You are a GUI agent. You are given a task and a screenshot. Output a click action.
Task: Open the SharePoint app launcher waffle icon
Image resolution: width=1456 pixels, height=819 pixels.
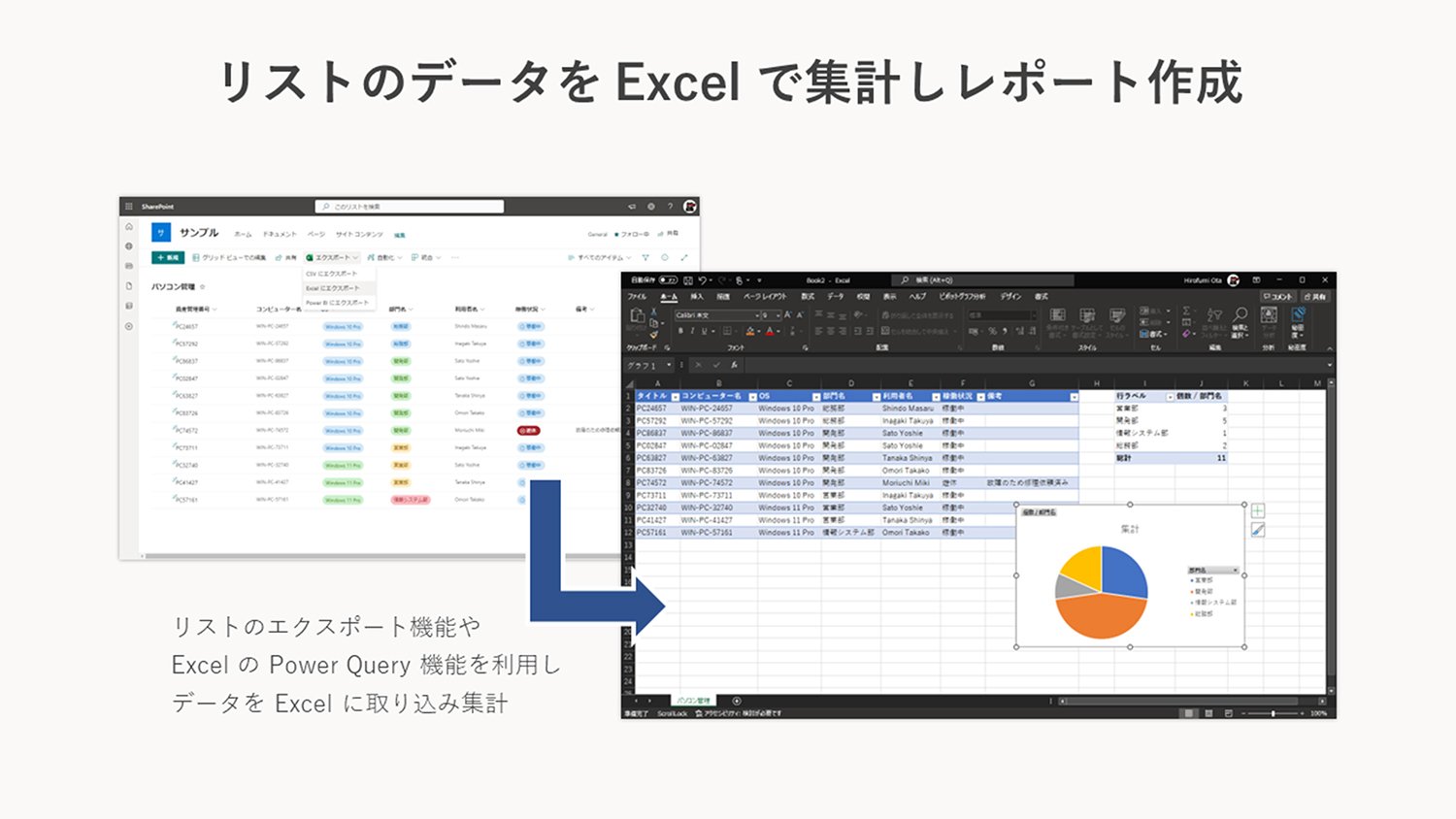128,207
